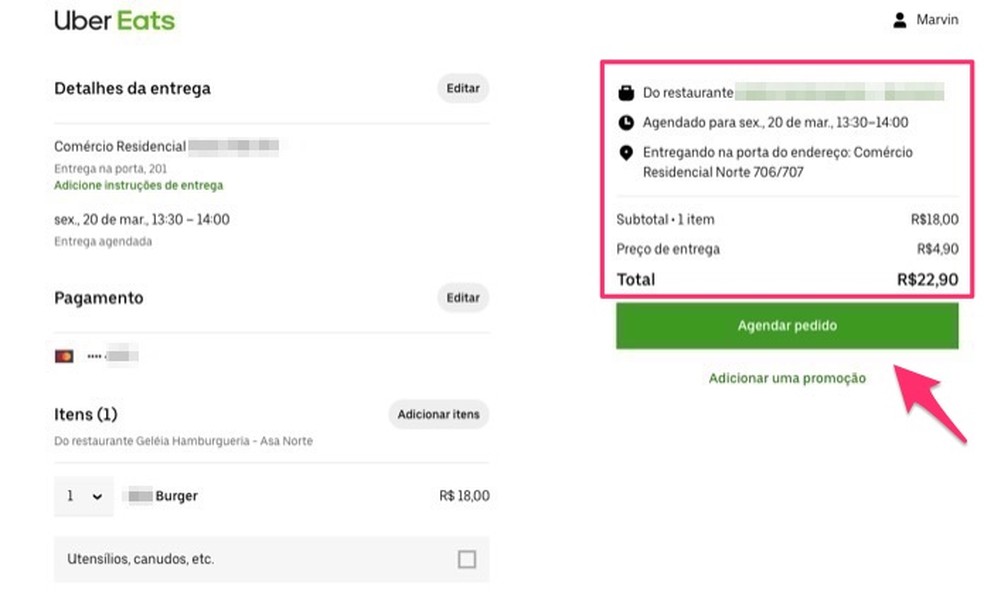Screen dimensions: 984x592
Task: Click the location pin icon for delivery address
Action: 626,152
